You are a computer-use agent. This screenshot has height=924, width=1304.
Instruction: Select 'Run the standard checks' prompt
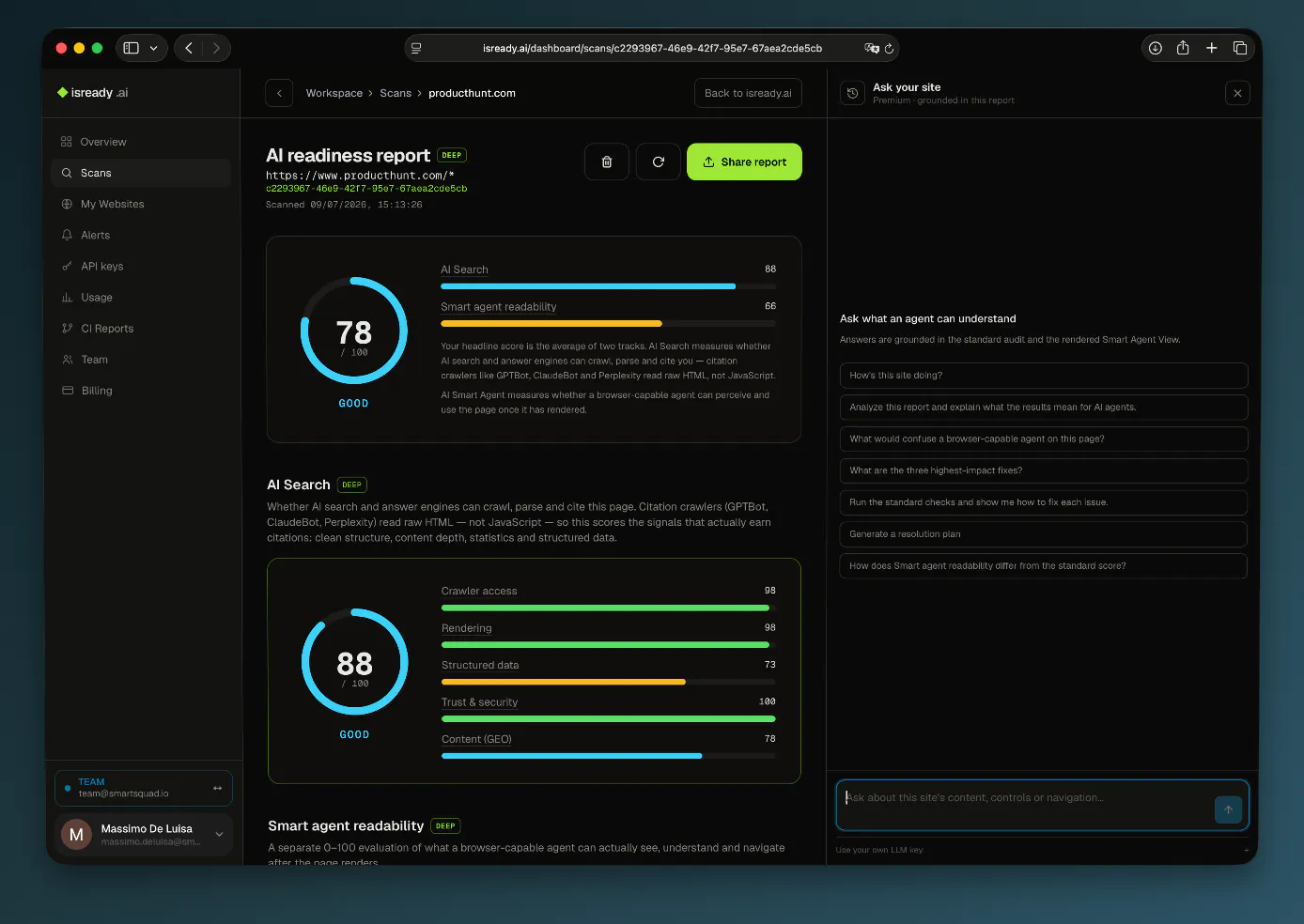(1043, 502)
